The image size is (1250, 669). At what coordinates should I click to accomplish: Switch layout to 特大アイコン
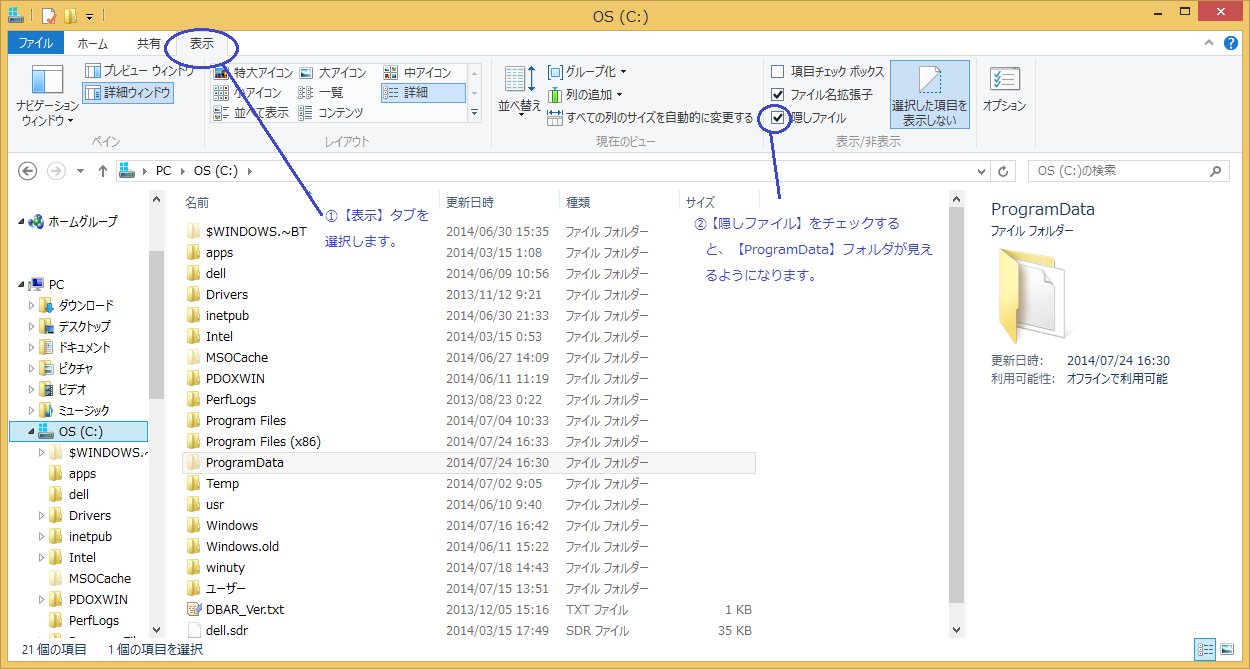point(255,73)
